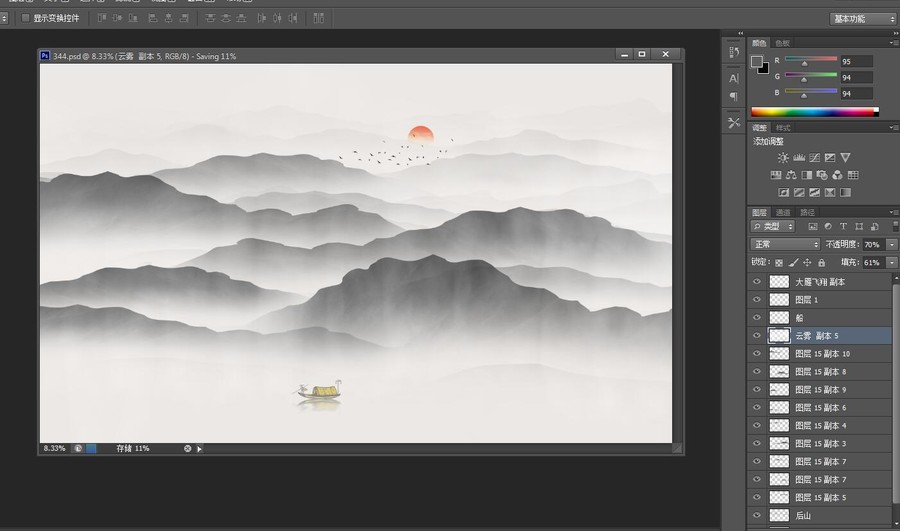Open the 填充 slider arrow
Image resolution: width=900 pixels, height=531 pixels.
(x=892, y=262)
